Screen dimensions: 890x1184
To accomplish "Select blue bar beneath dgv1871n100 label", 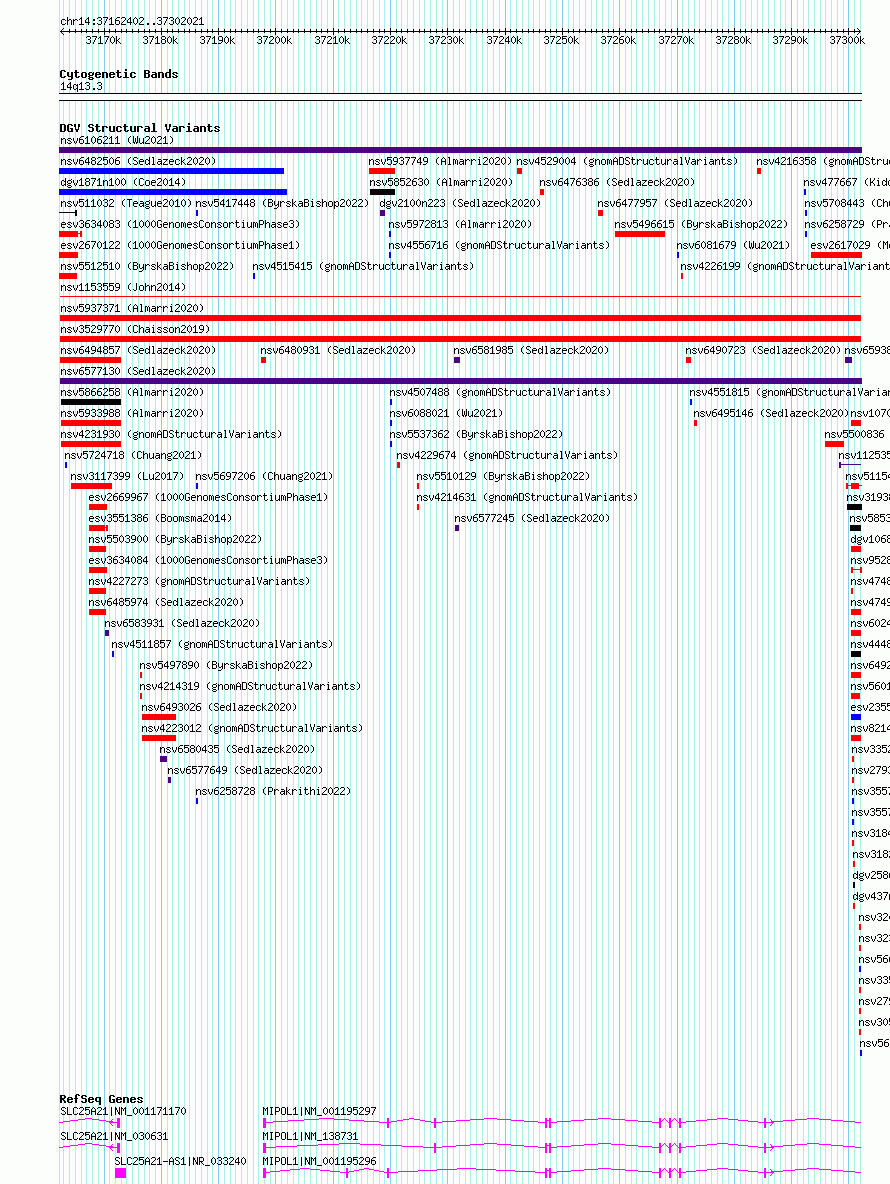I will (x=173, y=192).
